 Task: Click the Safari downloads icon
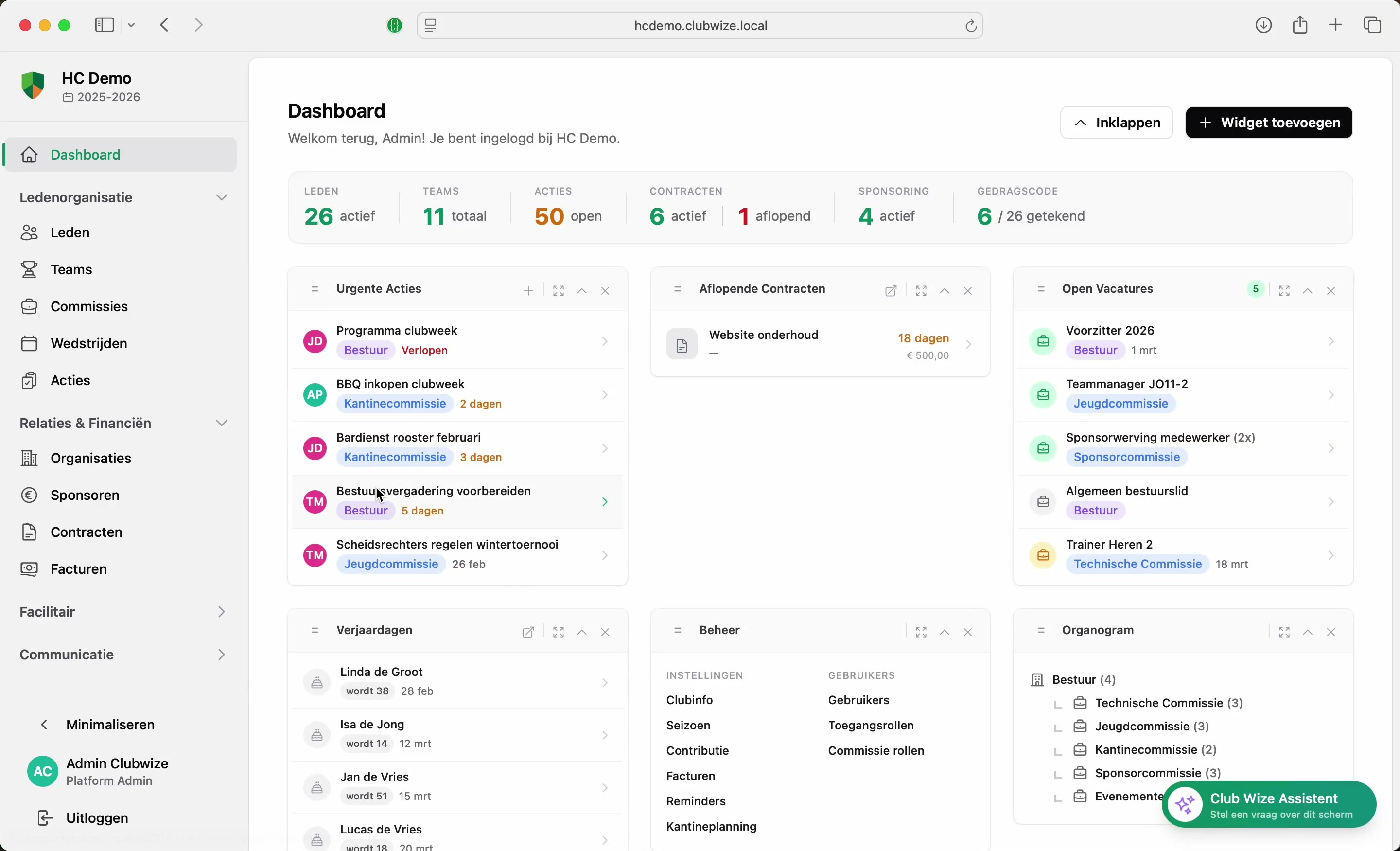click(x=1263, y=25)
